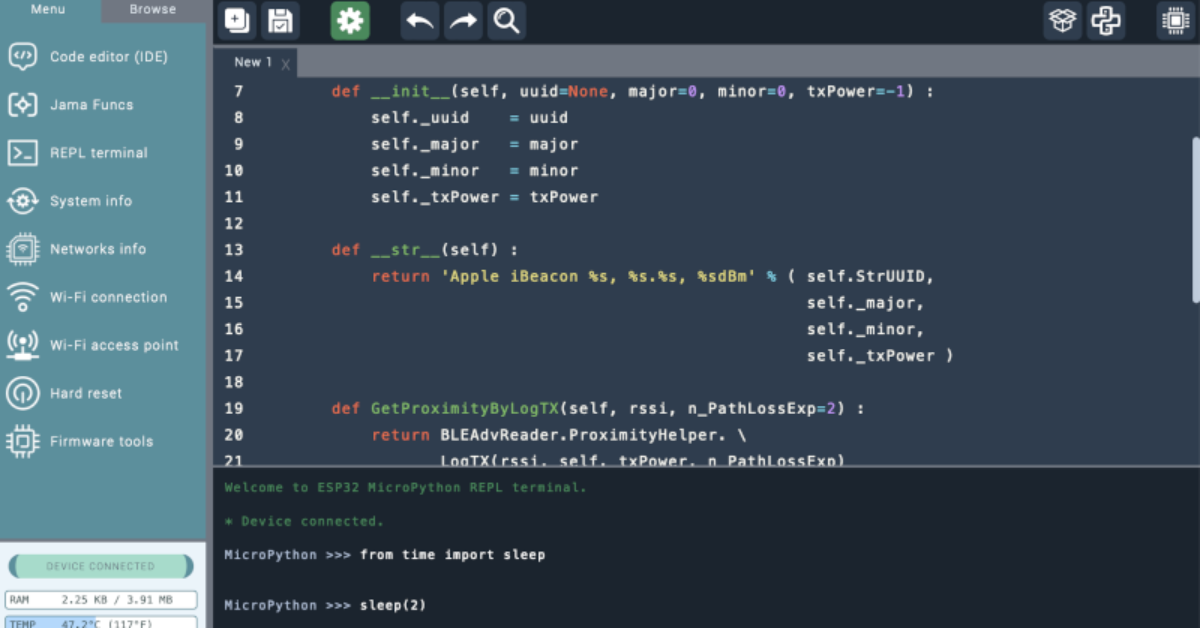Undo the last edit with undo arrow
Screen dimensions: 1200x628
(x=420, y=21)
